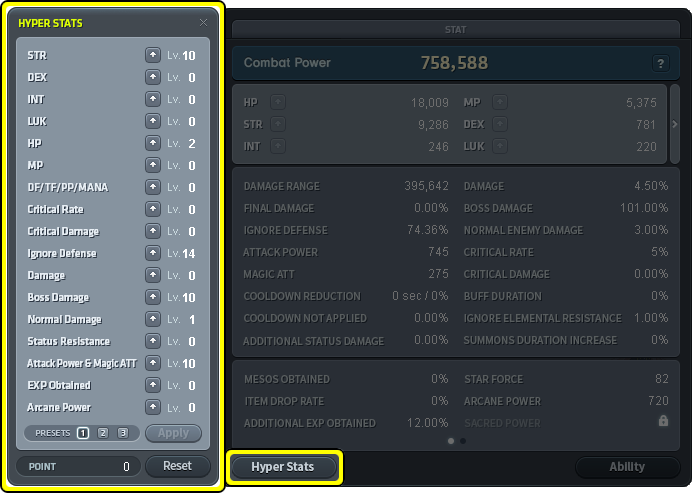Open the Hyper Stats tab
Viewport: 692px width, 493px height.
(284, 467)
